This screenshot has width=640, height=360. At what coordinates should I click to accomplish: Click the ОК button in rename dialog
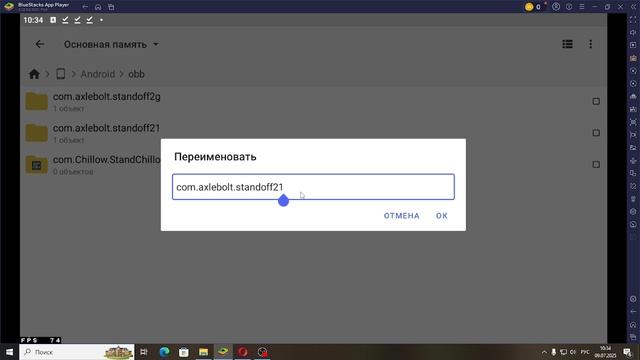(442, 216)
